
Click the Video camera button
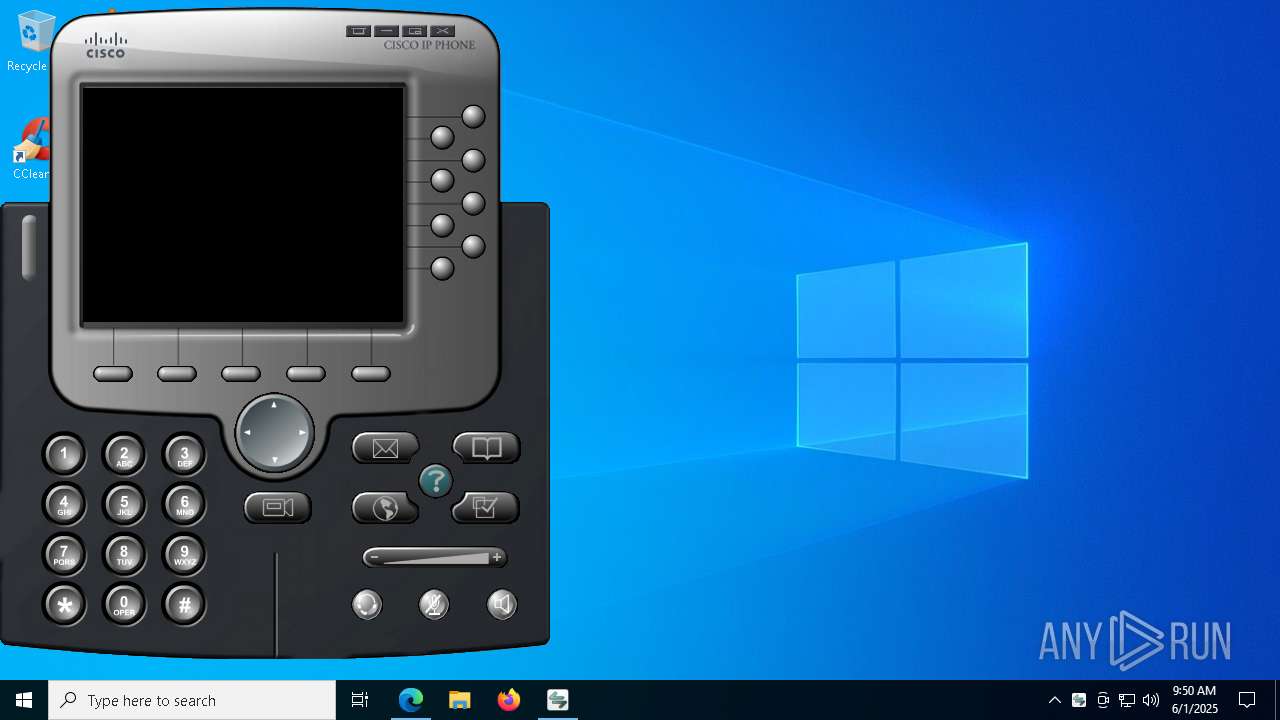[278, 508]
